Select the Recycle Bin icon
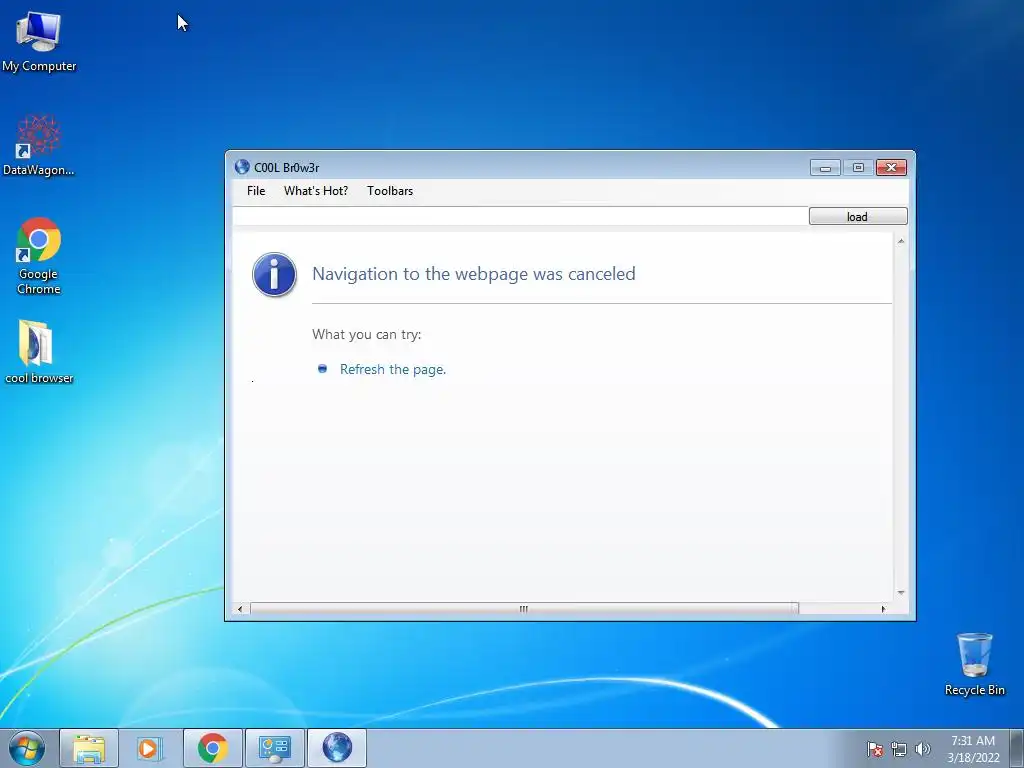Screen dimensions: 1024x768 (x=974, y=664)
